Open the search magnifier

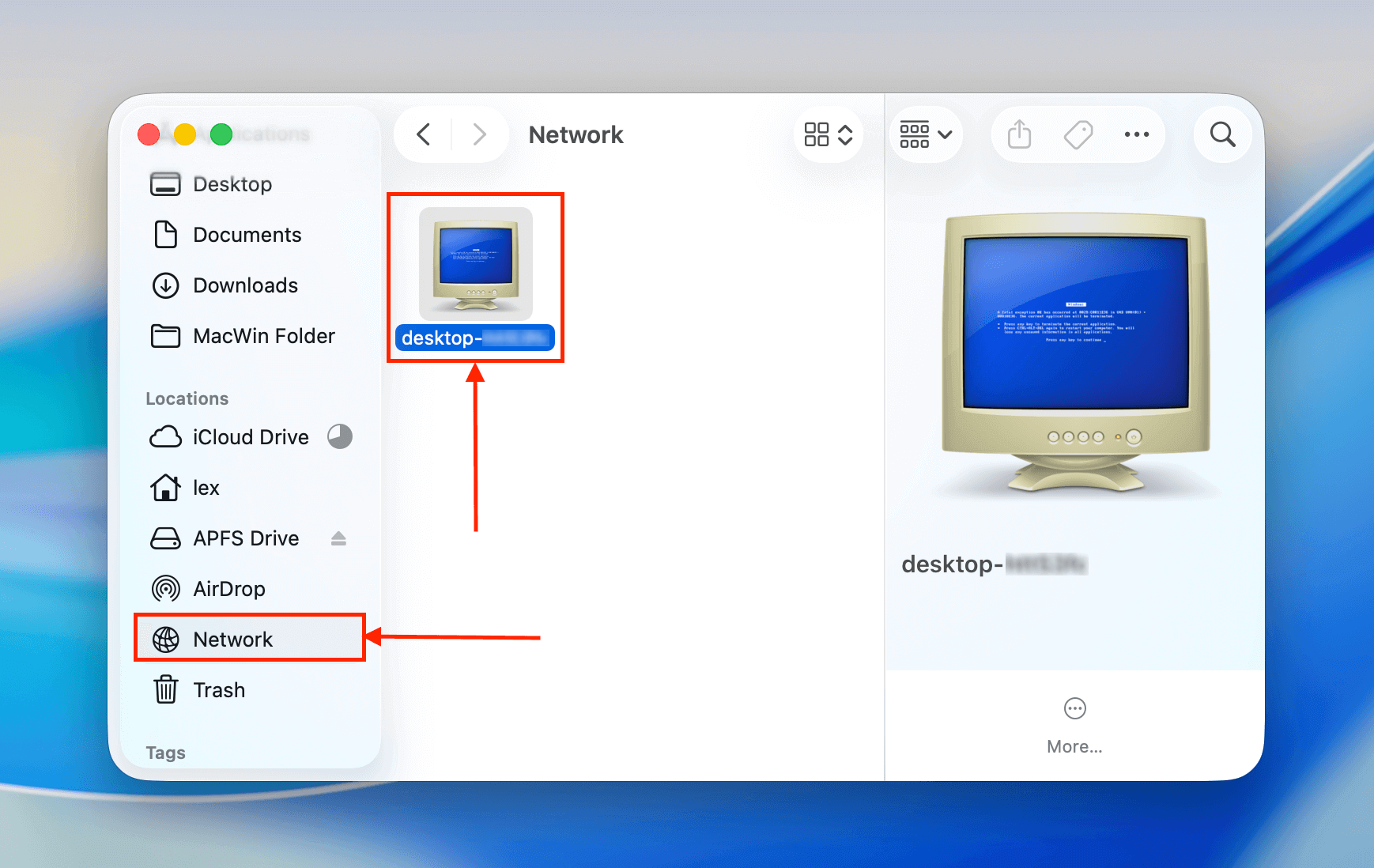(1222, 134)
